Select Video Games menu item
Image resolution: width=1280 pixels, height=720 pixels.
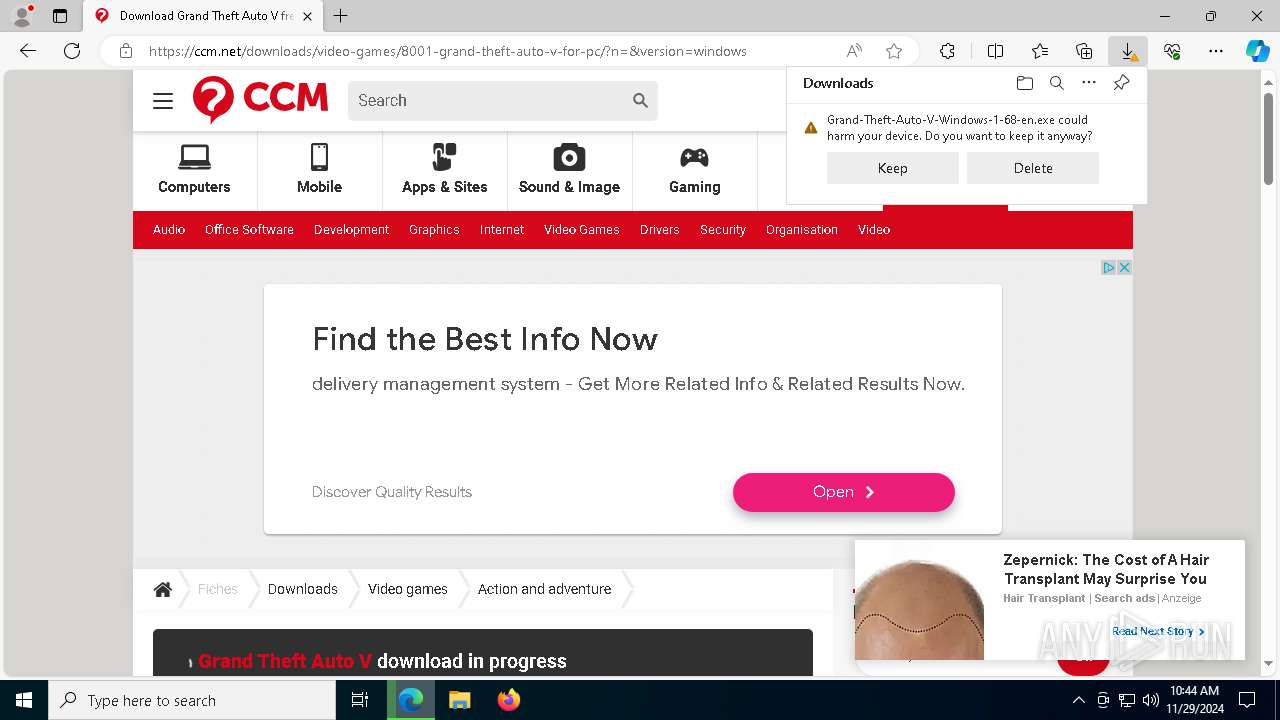[582, 230]
